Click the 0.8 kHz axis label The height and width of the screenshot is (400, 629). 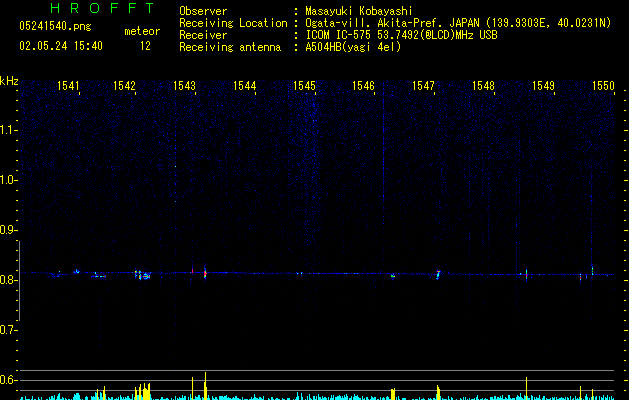tap(8, 280)
